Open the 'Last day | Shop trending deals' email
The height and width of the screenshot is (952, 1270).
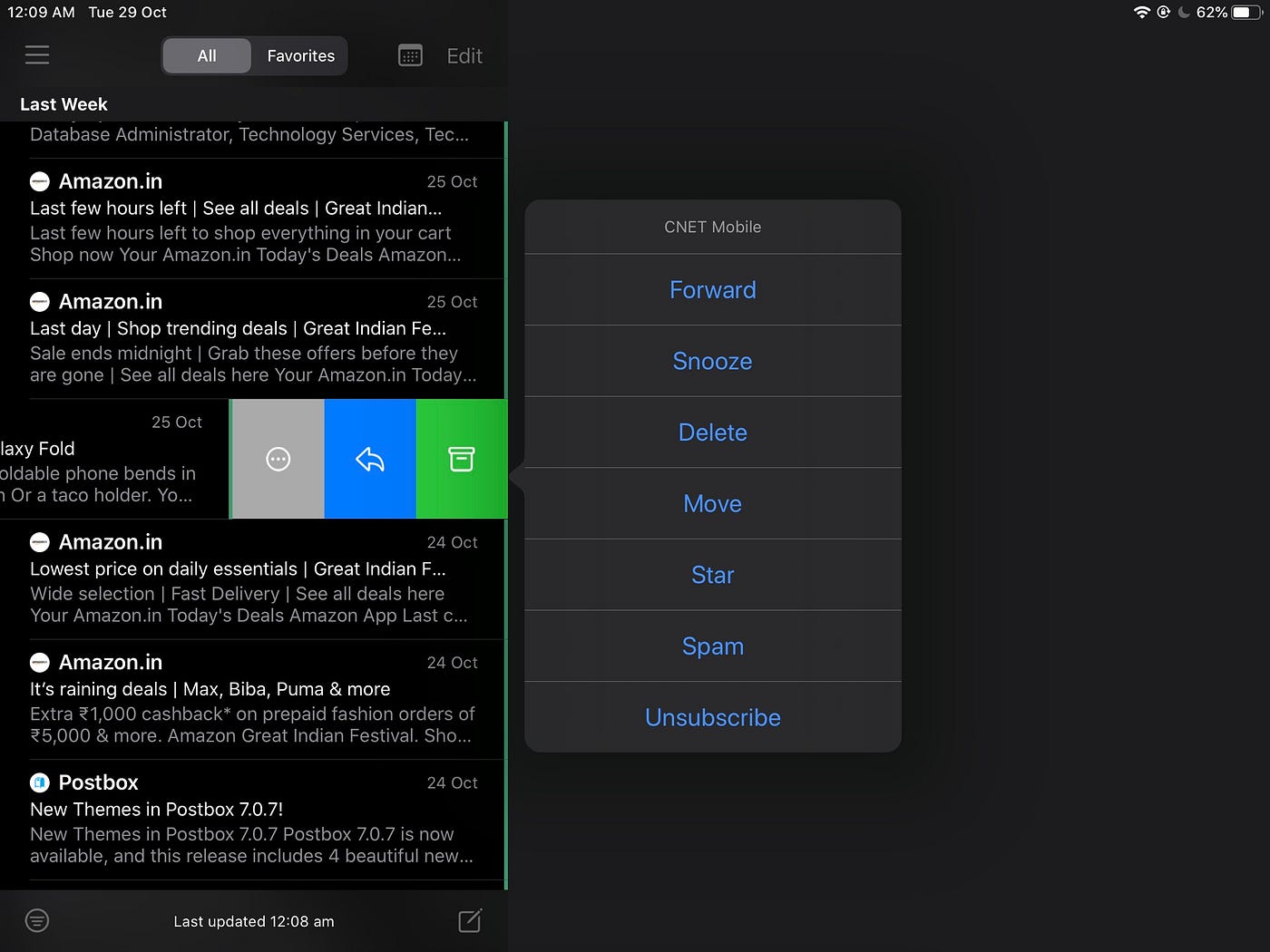click(252, 339)
